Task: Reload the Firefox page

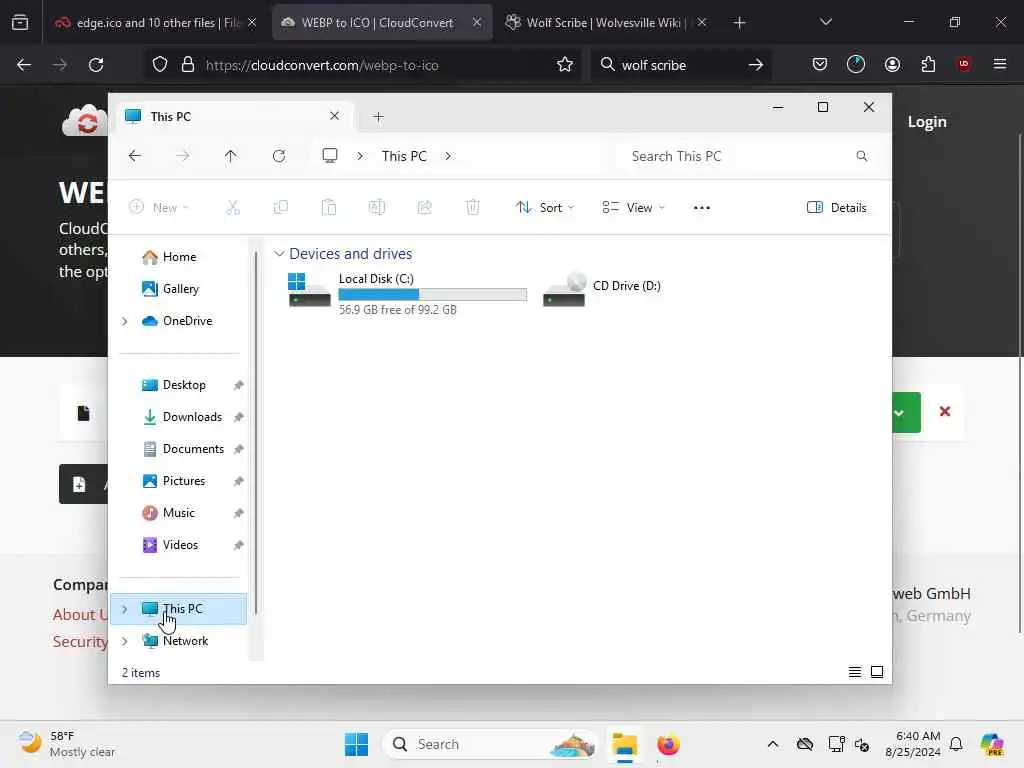Action: [96, 65]
